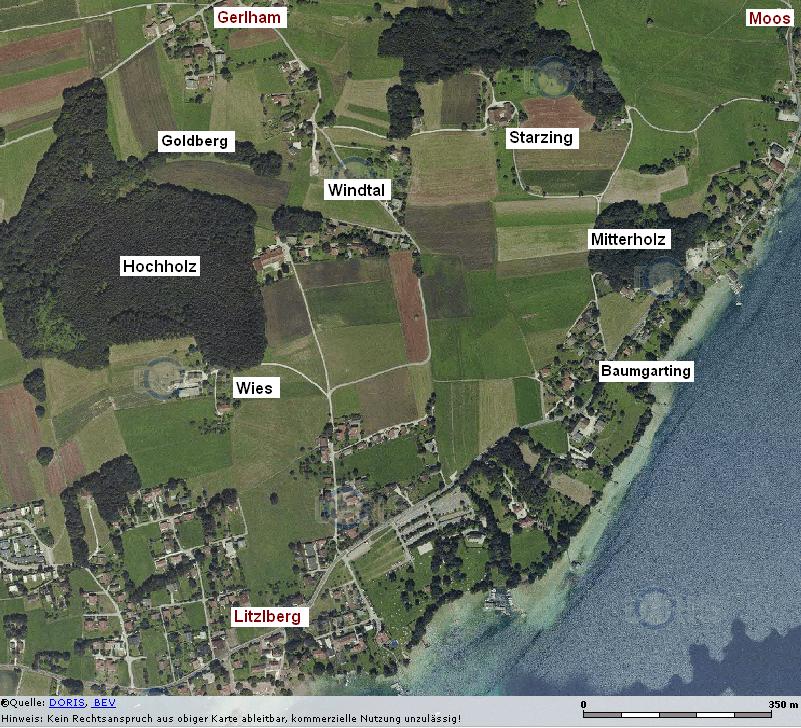Click the 350 m scale text
This screenshot has height=728, width=801.
click(781, 704)
